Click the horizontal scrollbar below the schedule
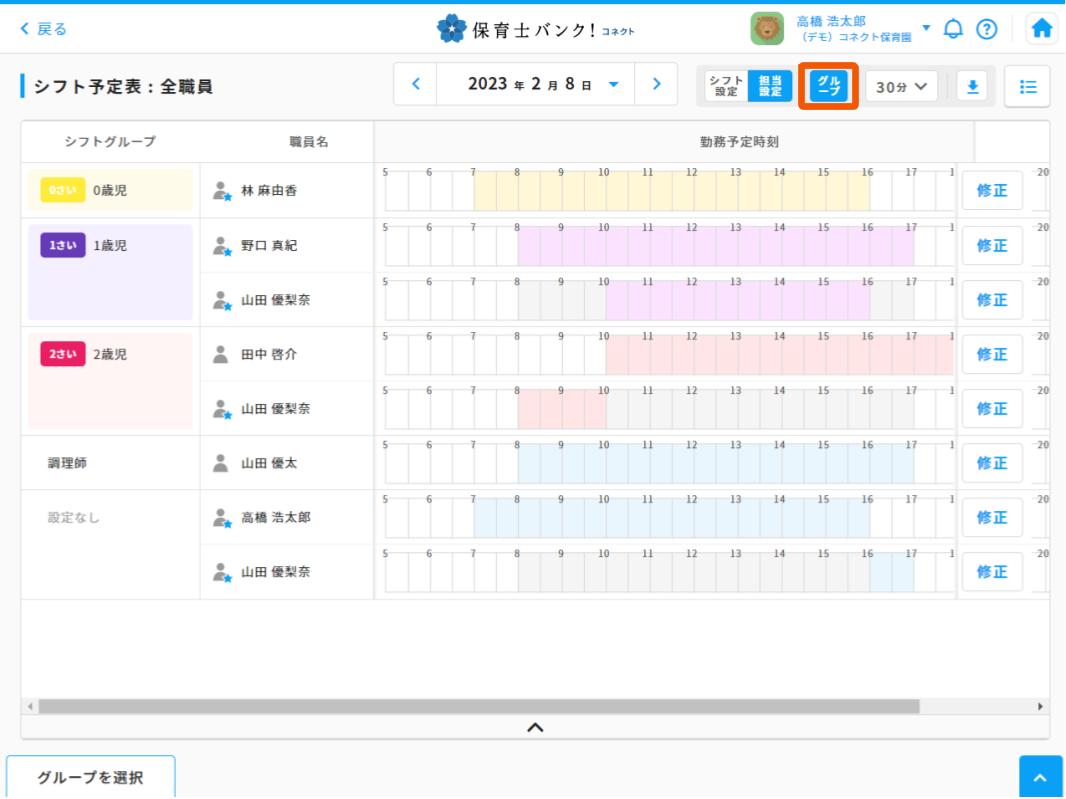Screen dimensions: 1066x799 click(x=478, y=706)
